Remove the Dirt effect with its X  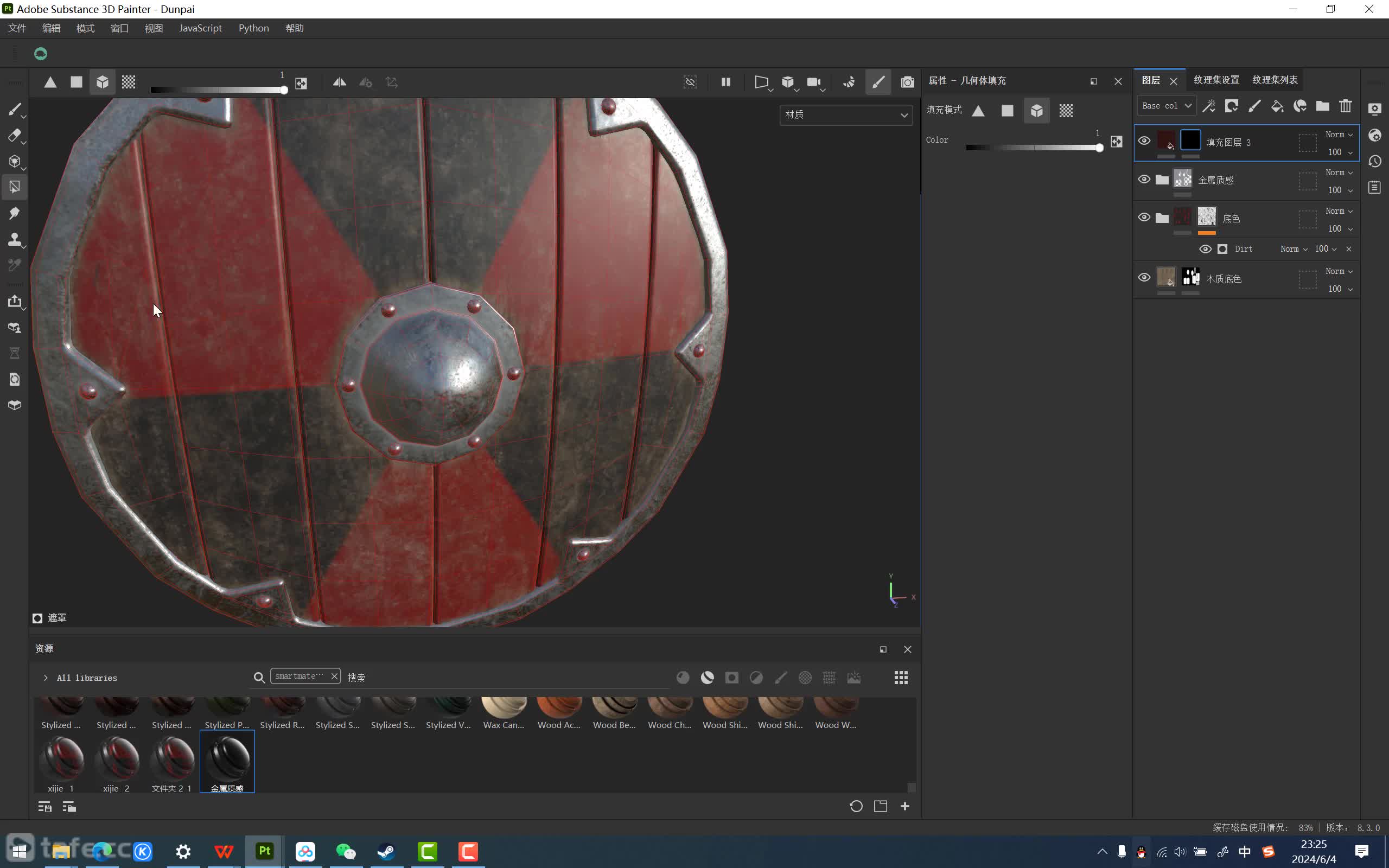click(x=1349, y=249)
